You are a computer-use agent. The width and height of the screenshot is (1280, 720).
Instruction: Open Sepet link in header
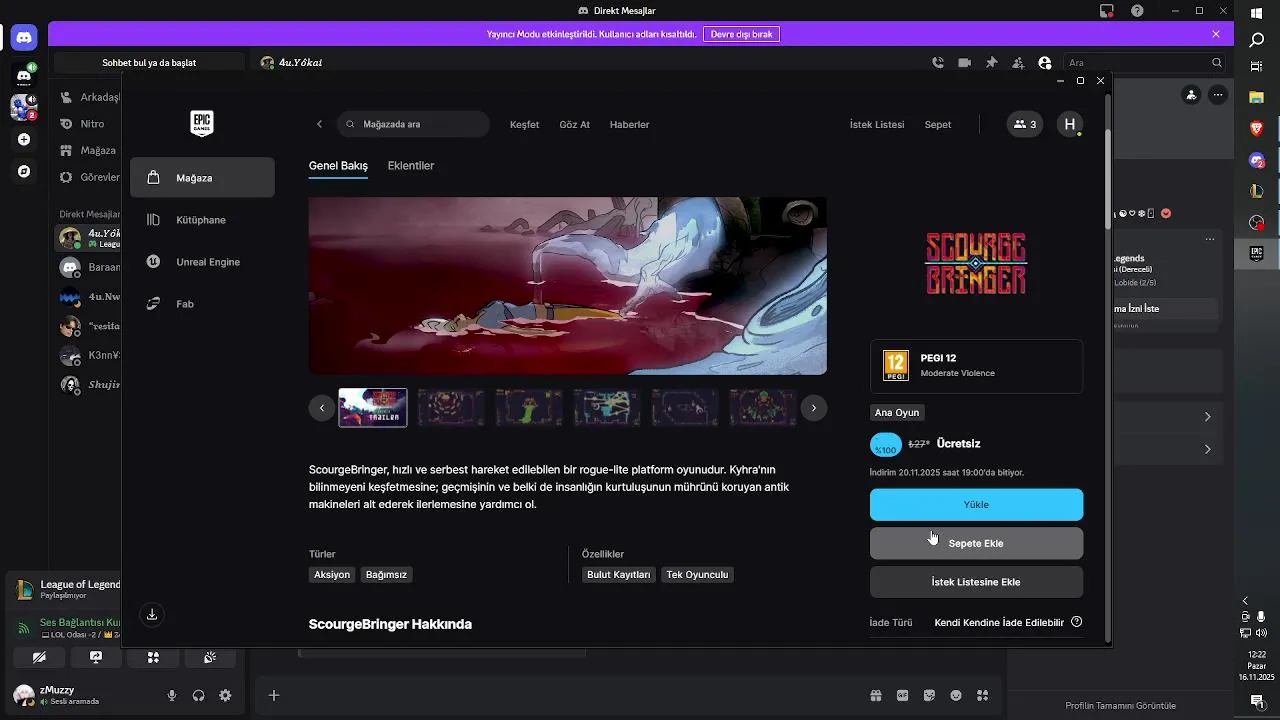pos(938,125)
